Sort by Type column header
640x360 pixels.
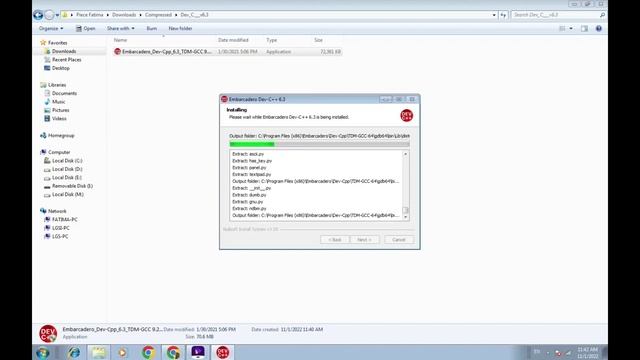[x=271, y=40]
